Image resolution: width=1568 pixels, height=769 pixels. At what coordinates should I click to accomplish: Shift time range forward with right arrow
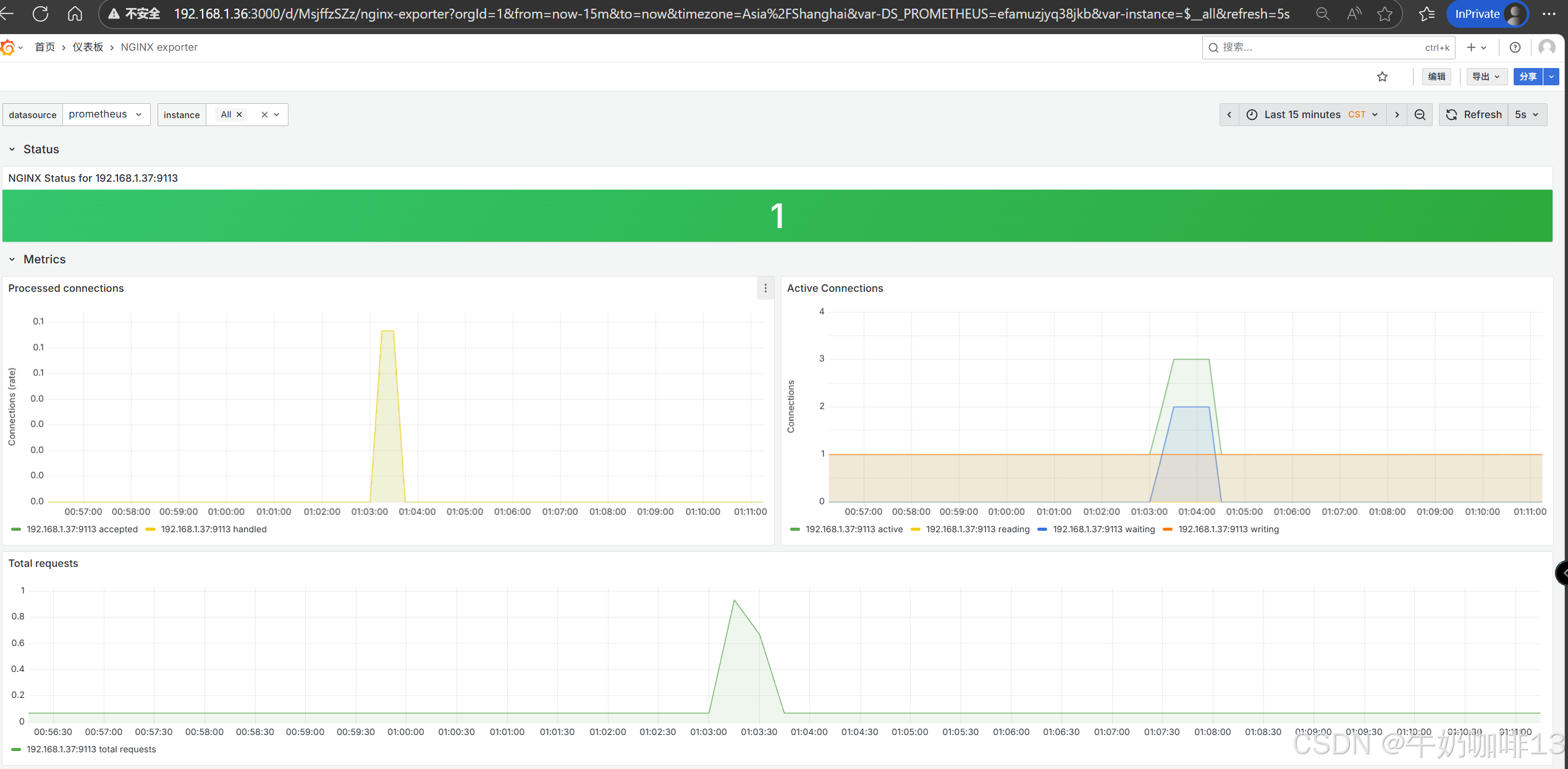pos(1396,114)
